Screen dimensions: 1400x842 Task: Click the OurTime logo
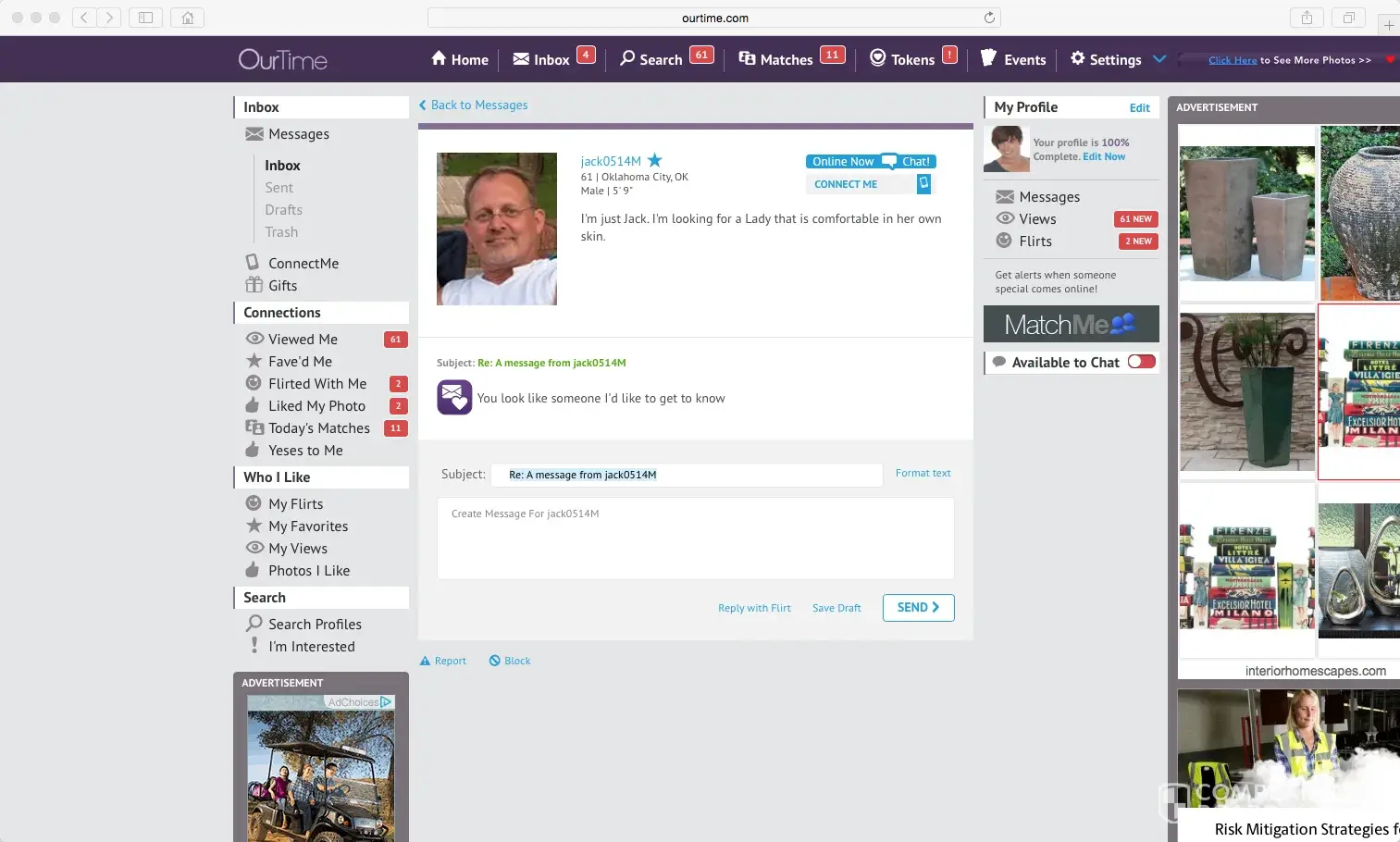click(x=283, y=59)
